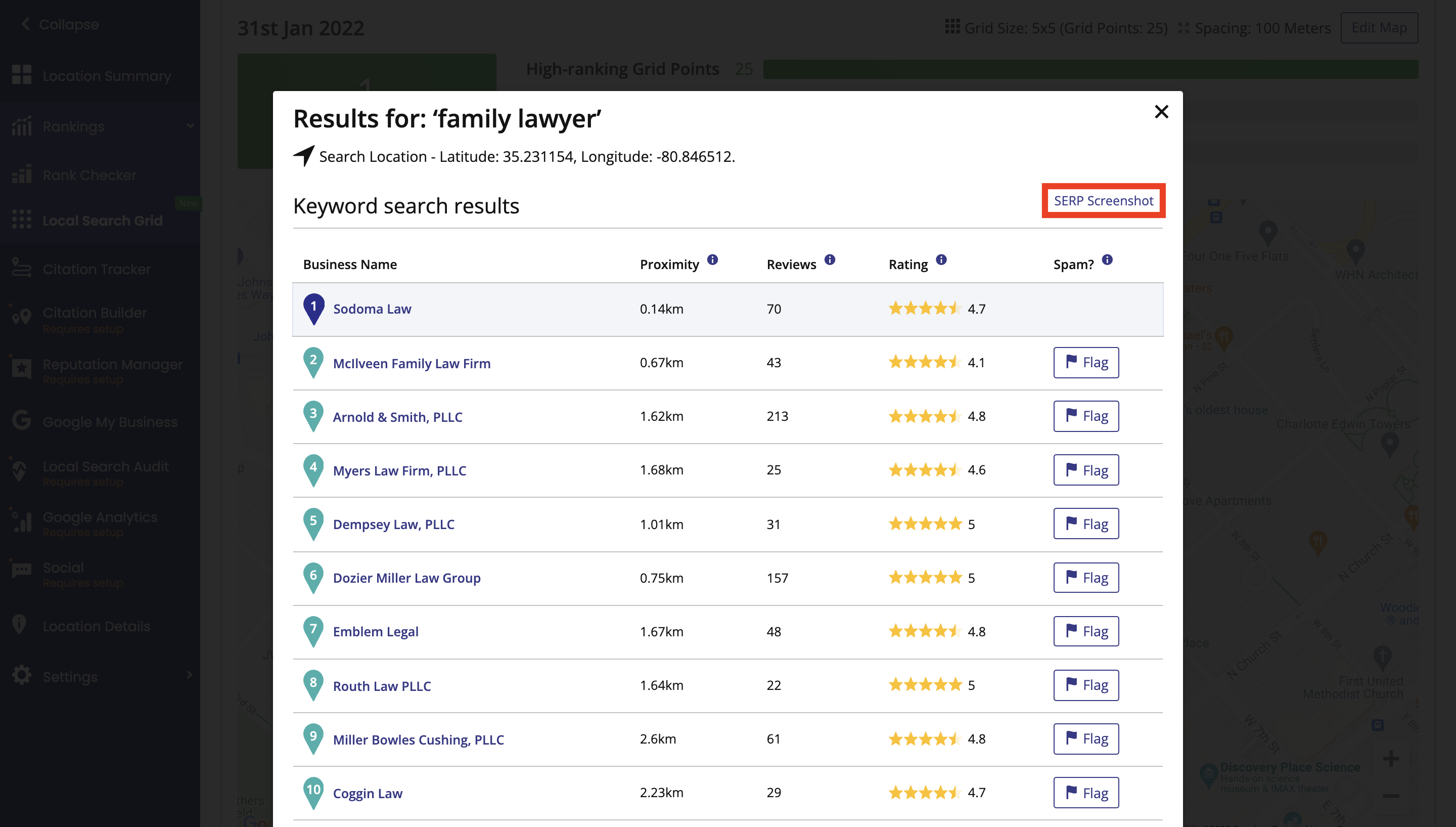Flag McIlveen Family Law Firm as spam
Image resolution: width=1456 pixels, height=827 pixels.
(1085, 362)
